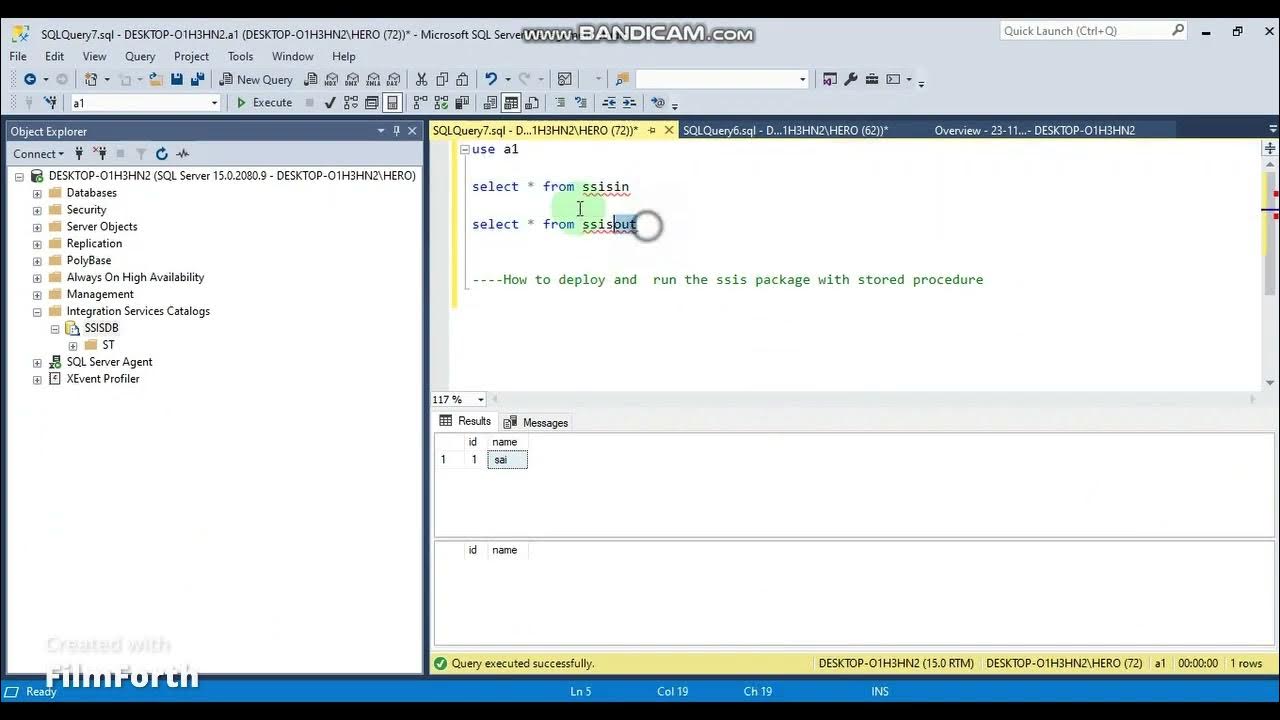Click the Object Explorer refresh icon

point(161,153)
